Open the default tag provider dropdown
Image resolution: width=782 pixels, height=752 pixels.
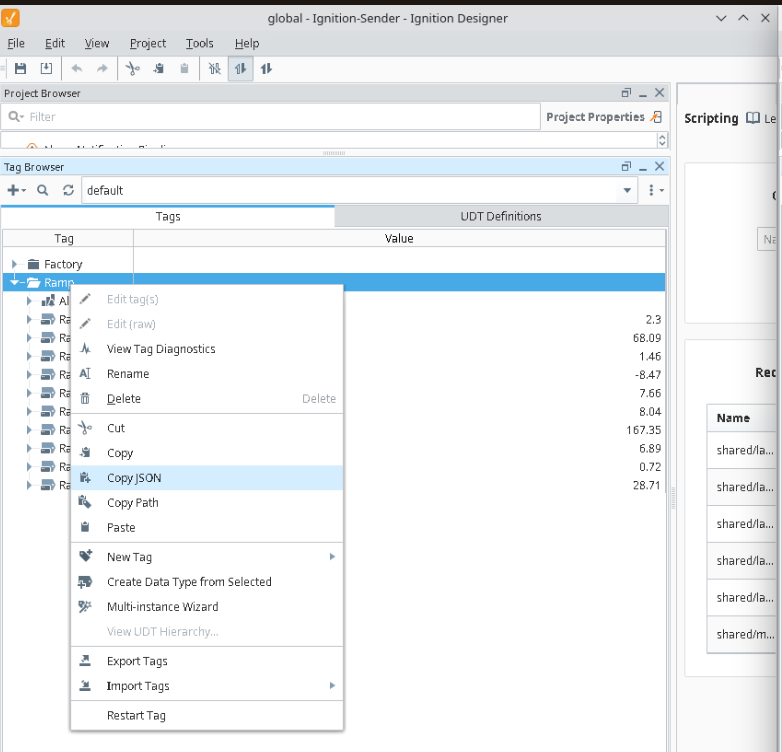coord(627,190)
